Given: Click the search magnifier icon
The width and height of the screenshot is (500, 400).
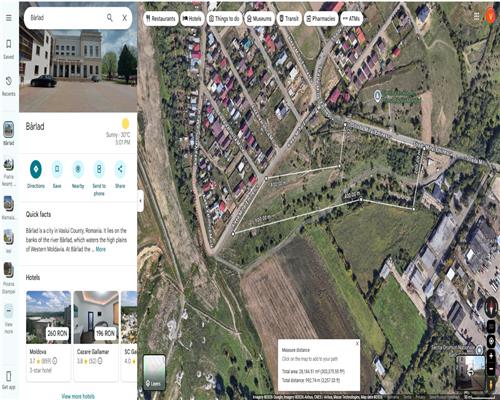Looking at the screenshot, I should tap(110, 18).
